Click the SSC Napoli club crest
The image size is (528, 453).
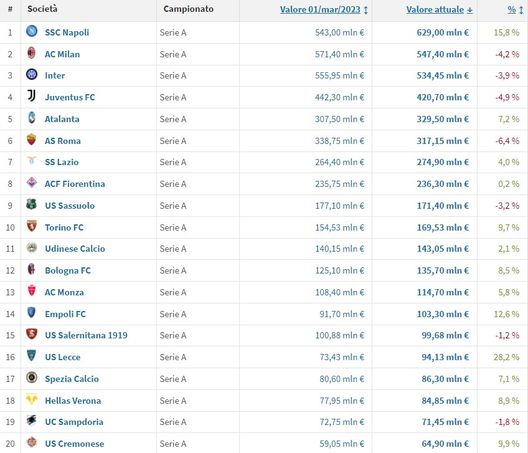pos(32,31)
